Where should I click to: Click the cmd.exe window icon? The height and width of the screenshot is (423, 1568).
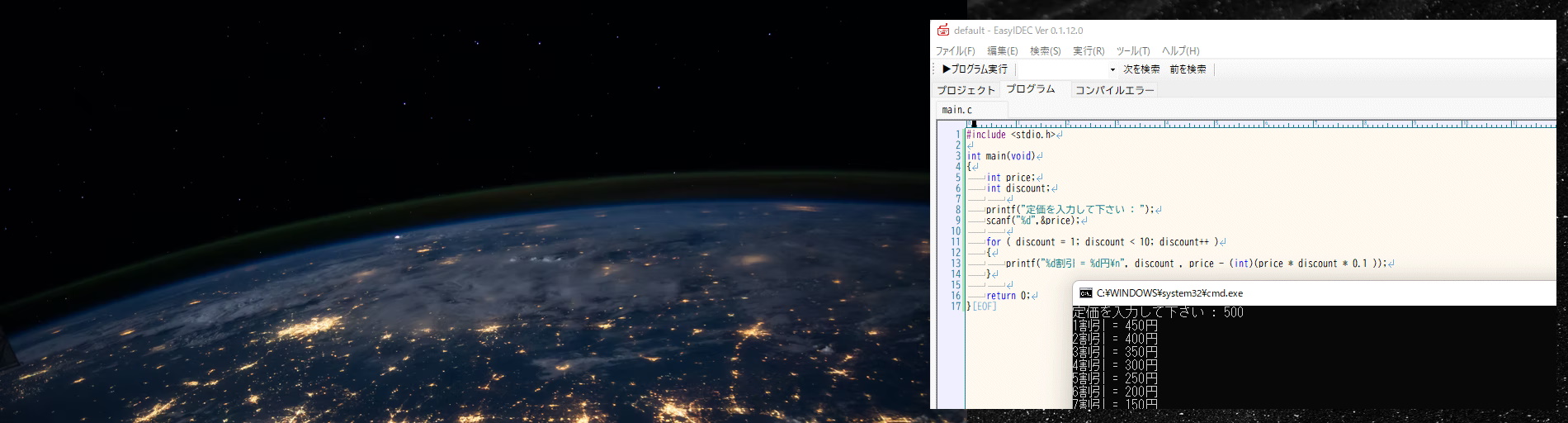(x=1085, y=293)
